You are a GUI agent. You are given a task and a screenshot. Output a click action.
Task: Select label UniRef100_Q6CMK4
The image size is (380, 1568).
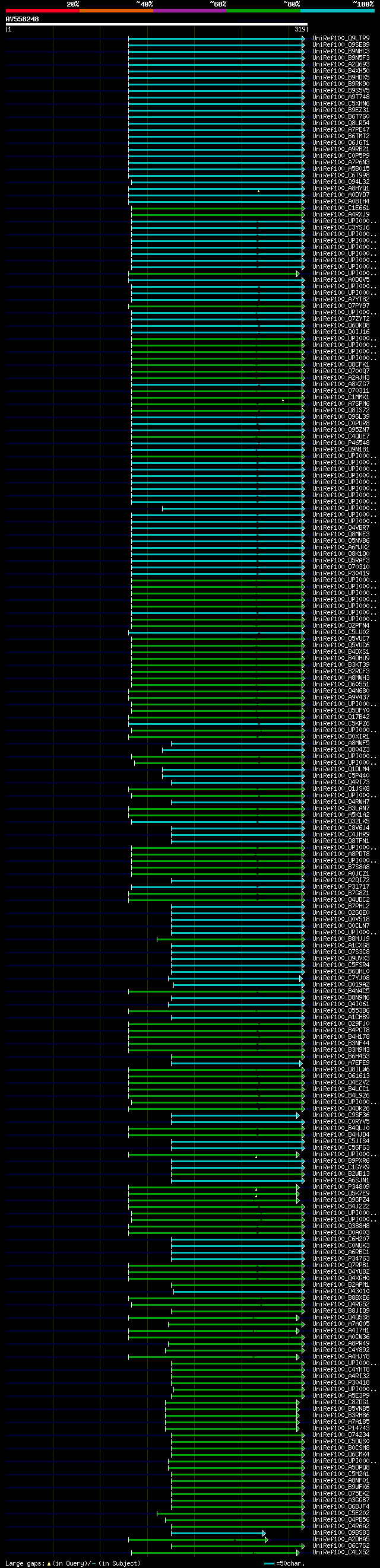[340, 1455]
